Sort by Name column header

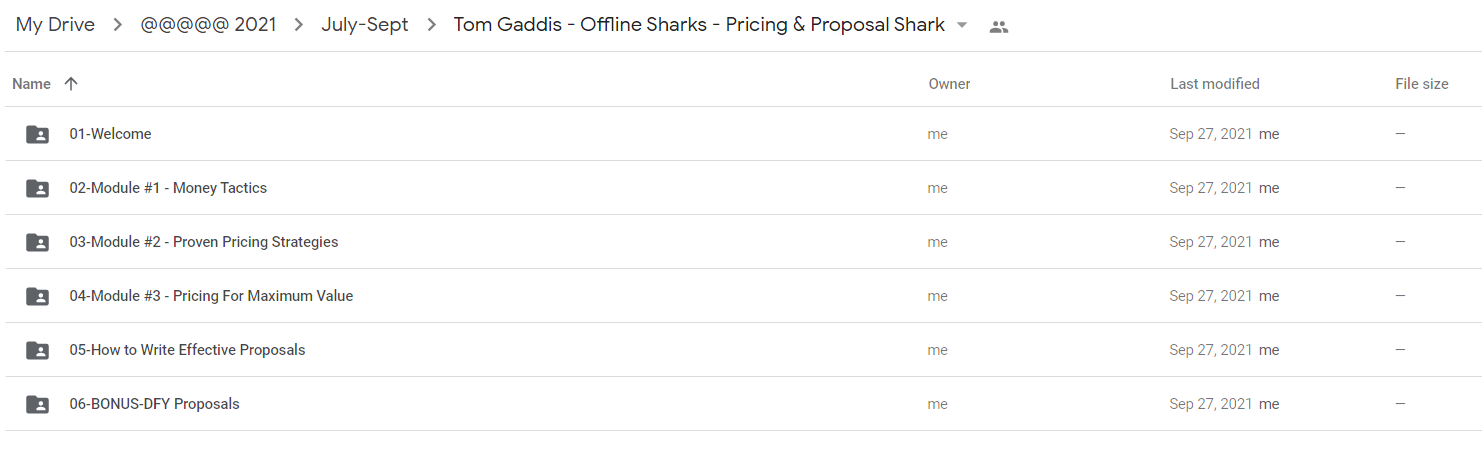point(31,84)
